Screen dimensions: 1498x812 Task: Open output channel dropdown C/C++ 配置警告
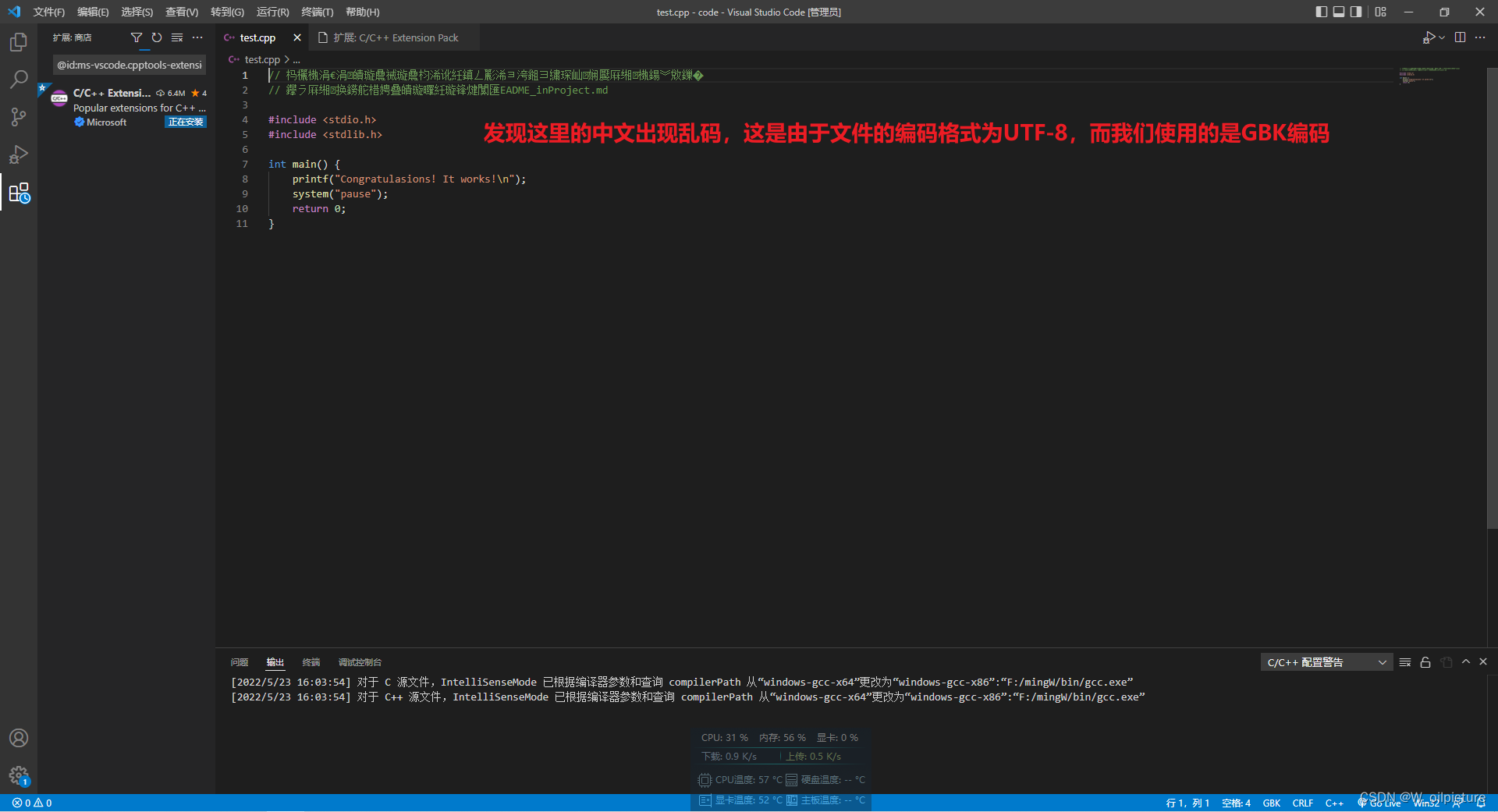pos(1326,662)
